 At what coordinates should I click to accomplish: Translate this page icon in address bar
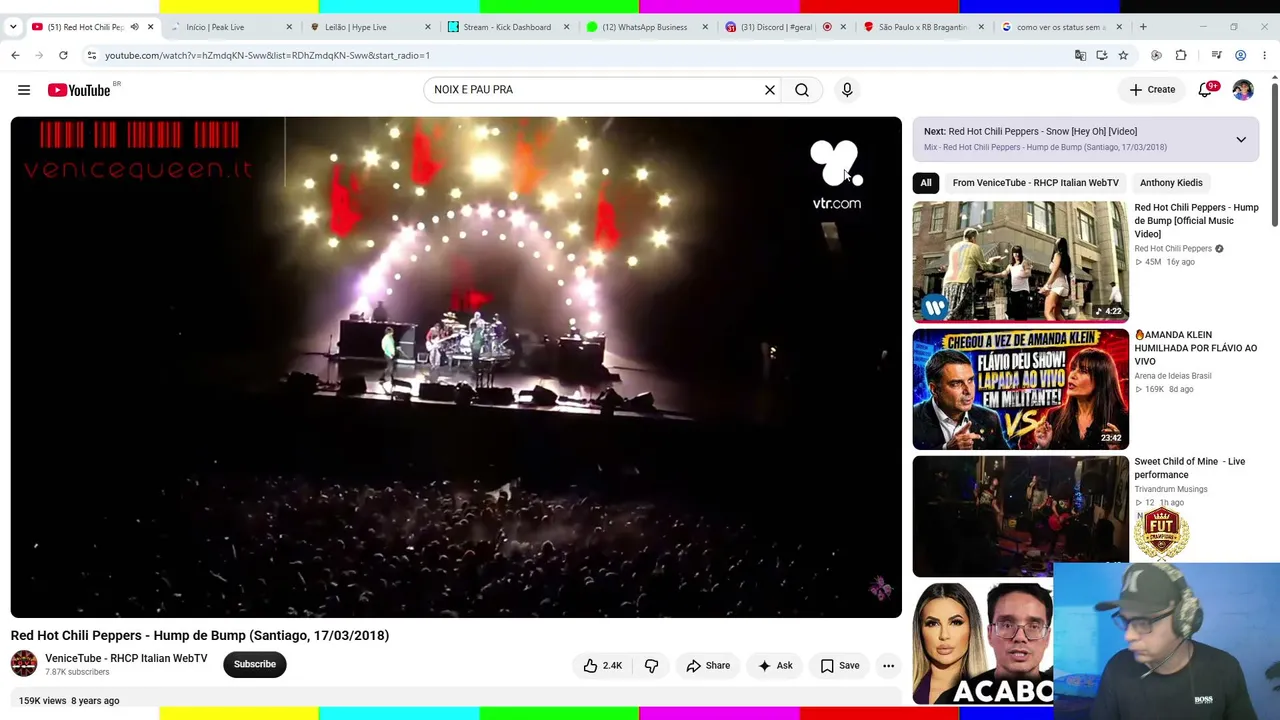tap(1080, 55)
